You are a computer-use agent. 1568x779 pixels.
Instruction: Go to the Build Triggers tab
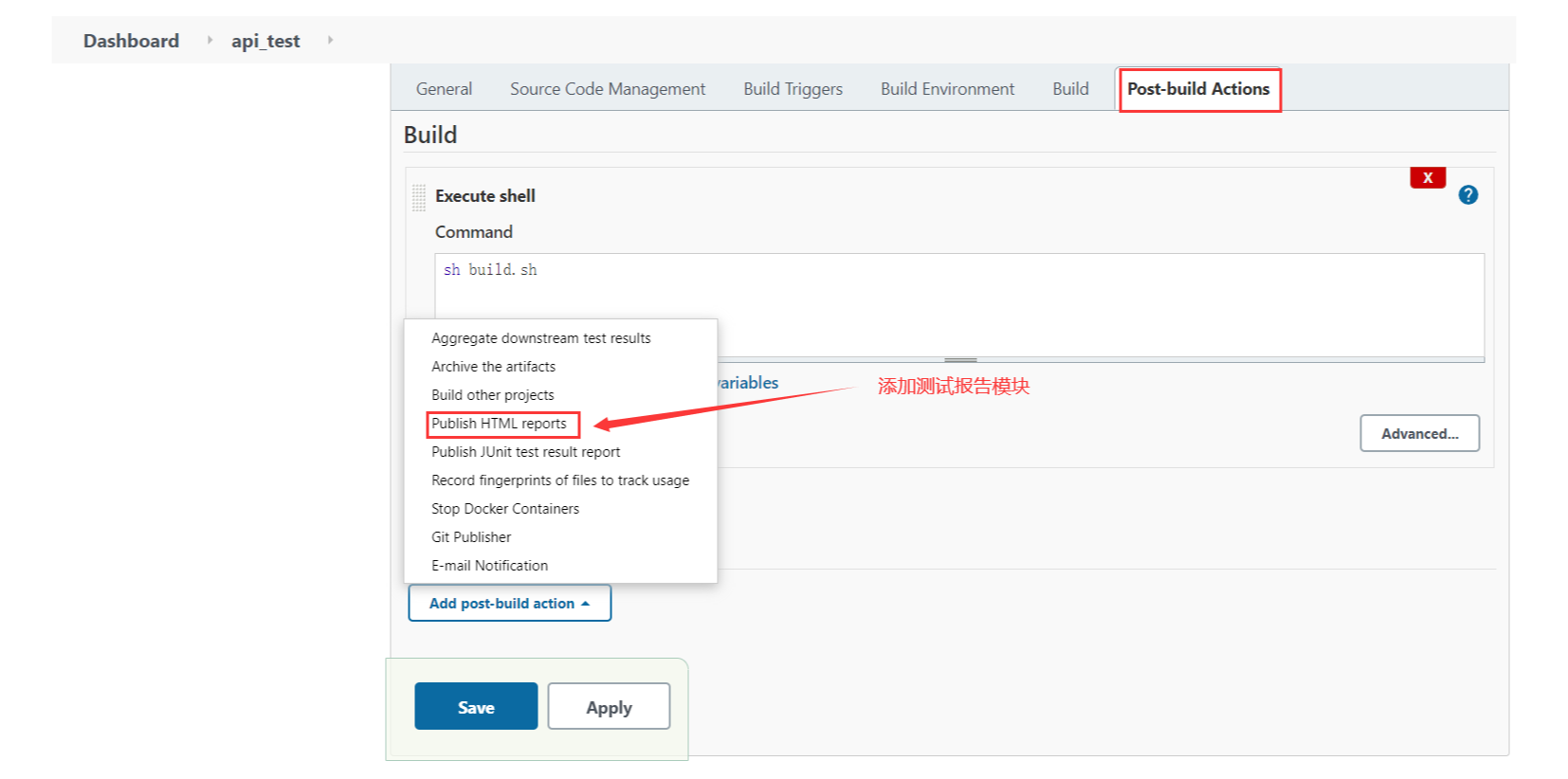(x=793, y=89)
